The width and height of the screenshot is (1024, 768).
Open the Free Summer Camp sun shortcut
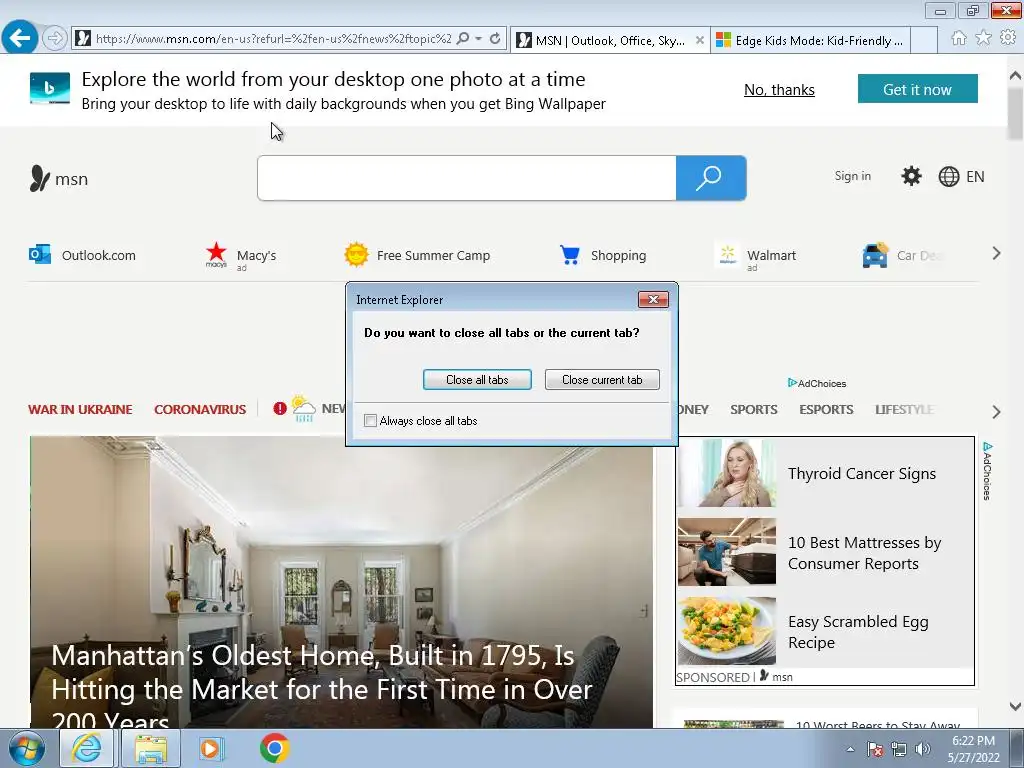point(417,255)
